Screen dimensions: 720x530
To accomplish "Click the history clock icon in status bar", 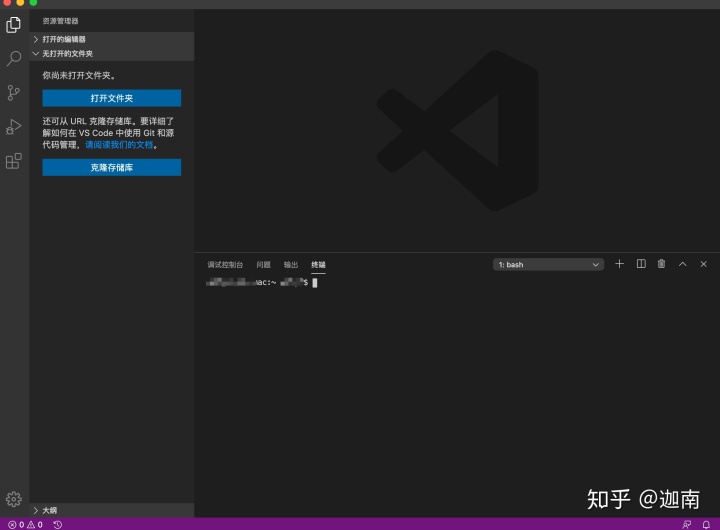I will click(x=57, y=524).
